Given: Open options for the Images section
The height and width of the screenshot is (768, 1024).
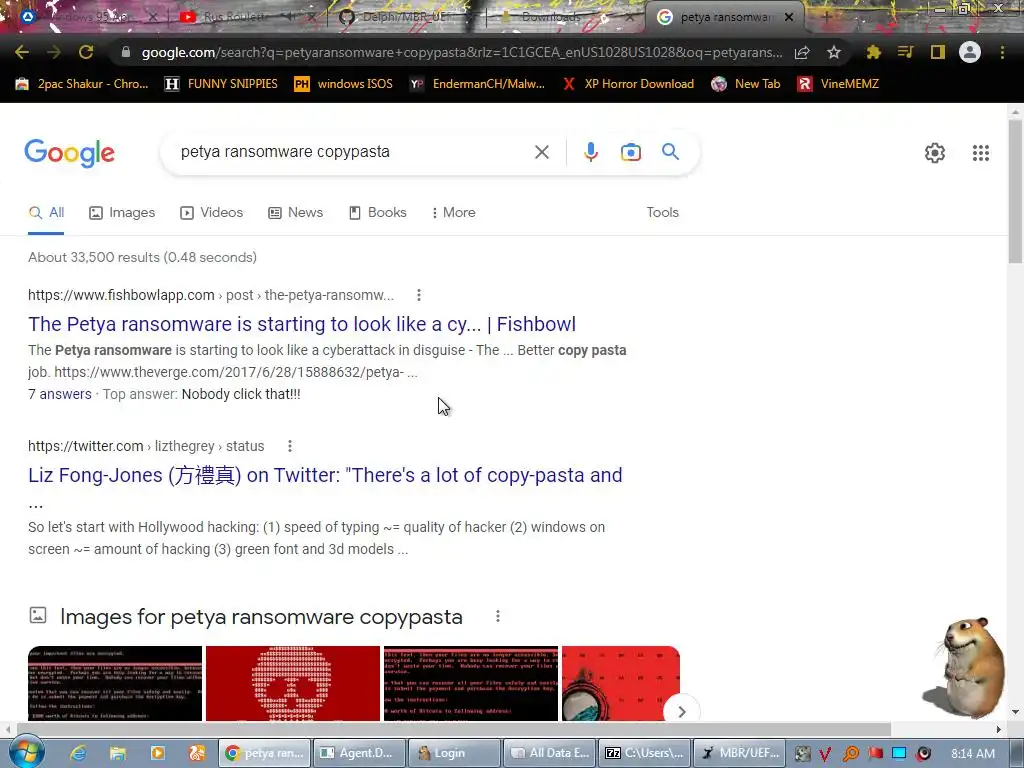Looking at the screenshot, I should click(498, 616).
